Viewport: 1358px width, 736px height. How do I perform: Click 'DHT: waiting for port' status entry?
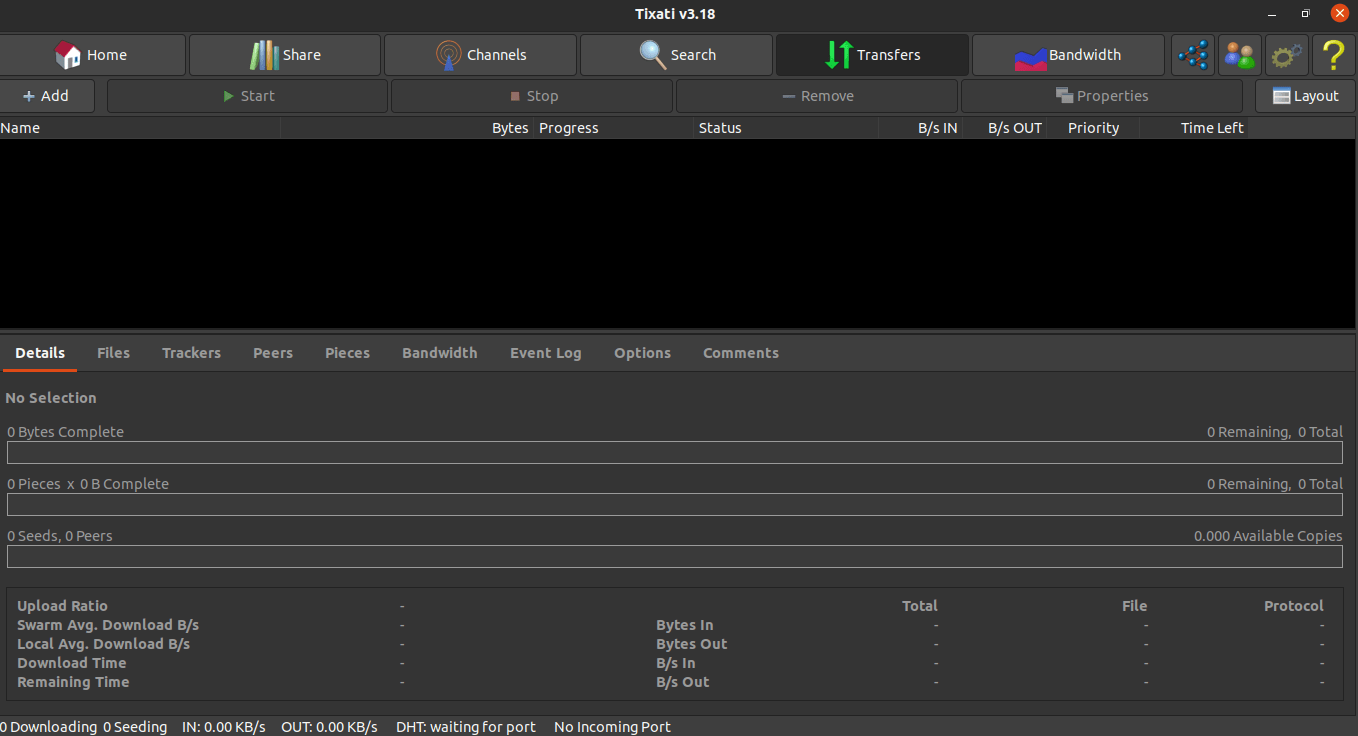pos(466,727)
